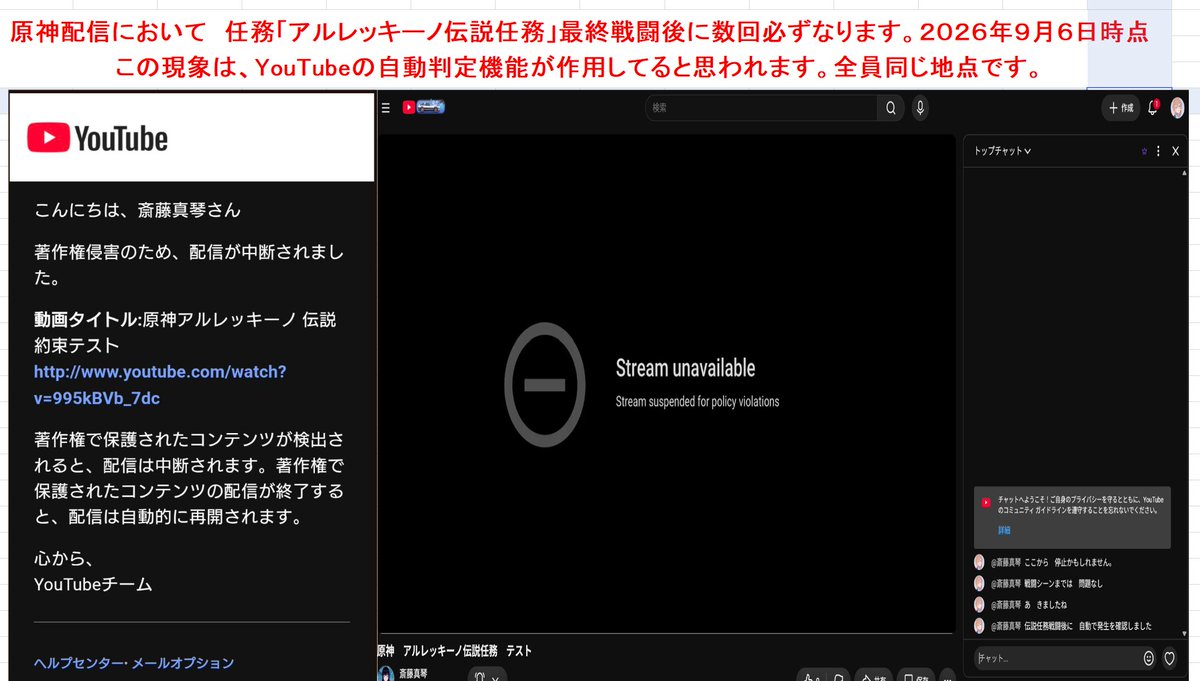Screen dimensions: 1200x681
Task: Open the メールオプション link
Action: pos(182,663)
